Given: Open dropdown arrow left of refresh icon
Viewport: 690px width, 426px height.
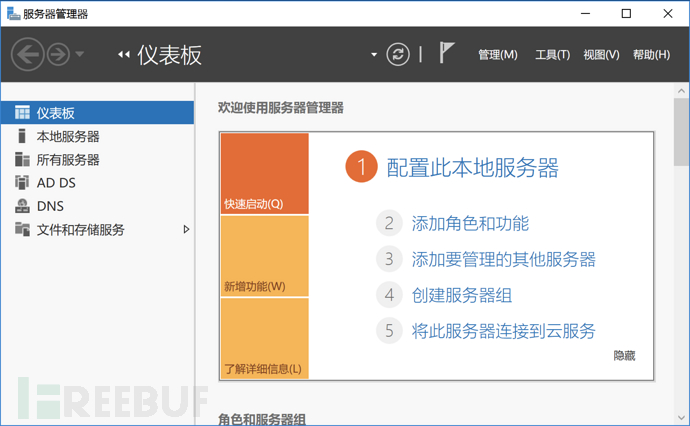Looking at the screenshot, I should click(374, 54).
